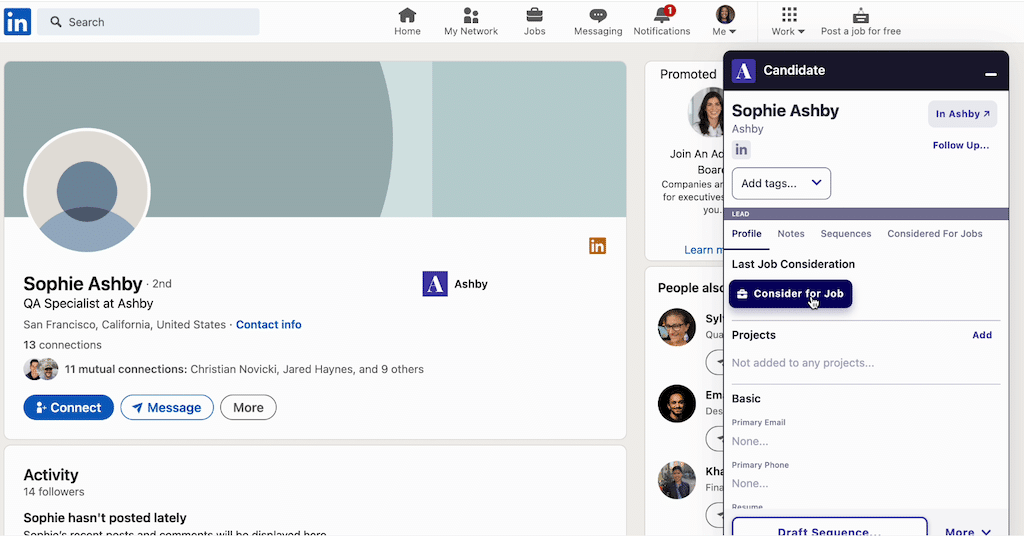
Task: Click the LinkedIn logo icon
Action: 18,22
